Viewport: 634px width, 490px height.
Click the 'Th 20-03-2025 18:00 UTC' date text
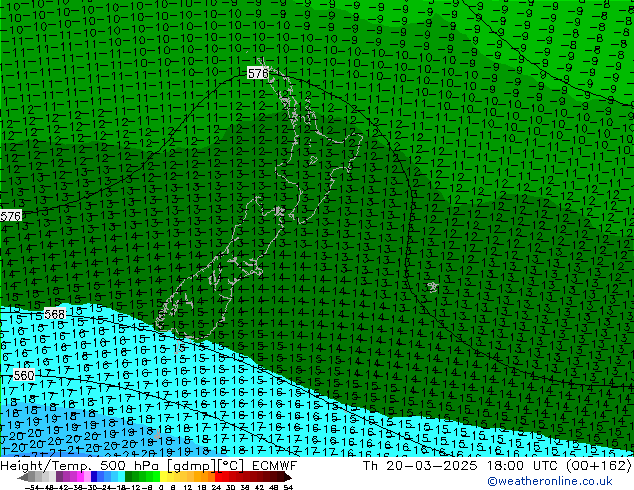(x=460, y=466)
